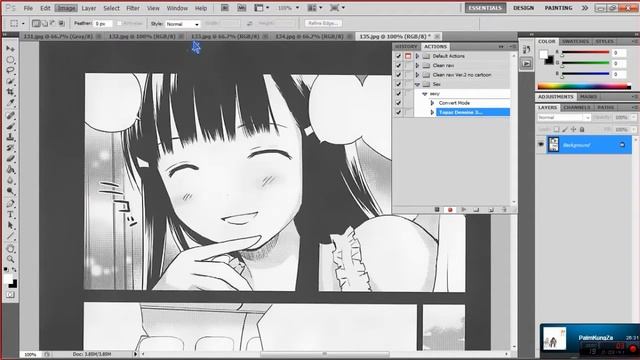Enable lock transparent pixels in Layers
The width and height of the screenshot is (640, 360).
(556, 129)
